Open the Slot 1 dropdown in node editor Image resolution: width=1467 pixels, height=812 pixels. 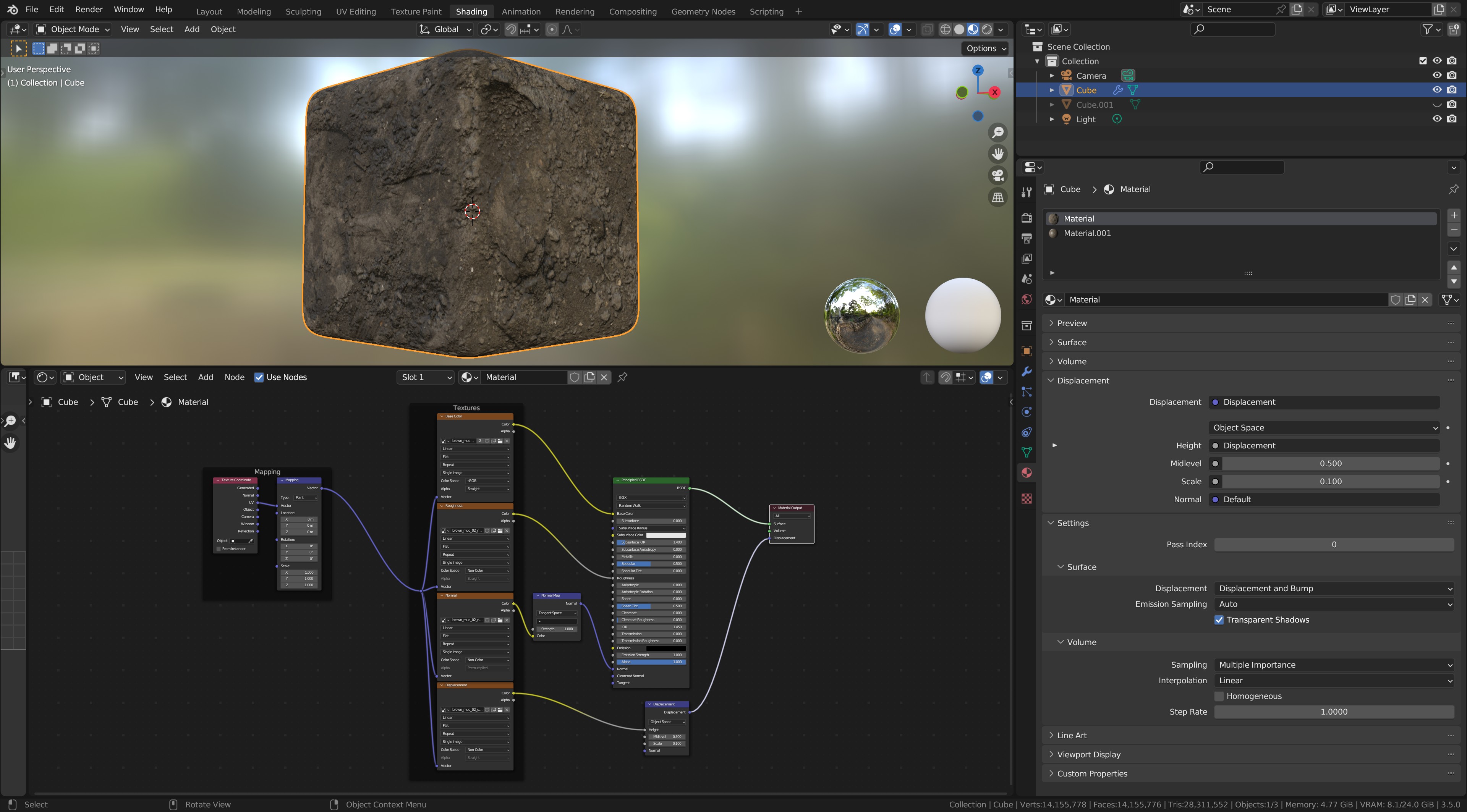[x=425, y=377]
